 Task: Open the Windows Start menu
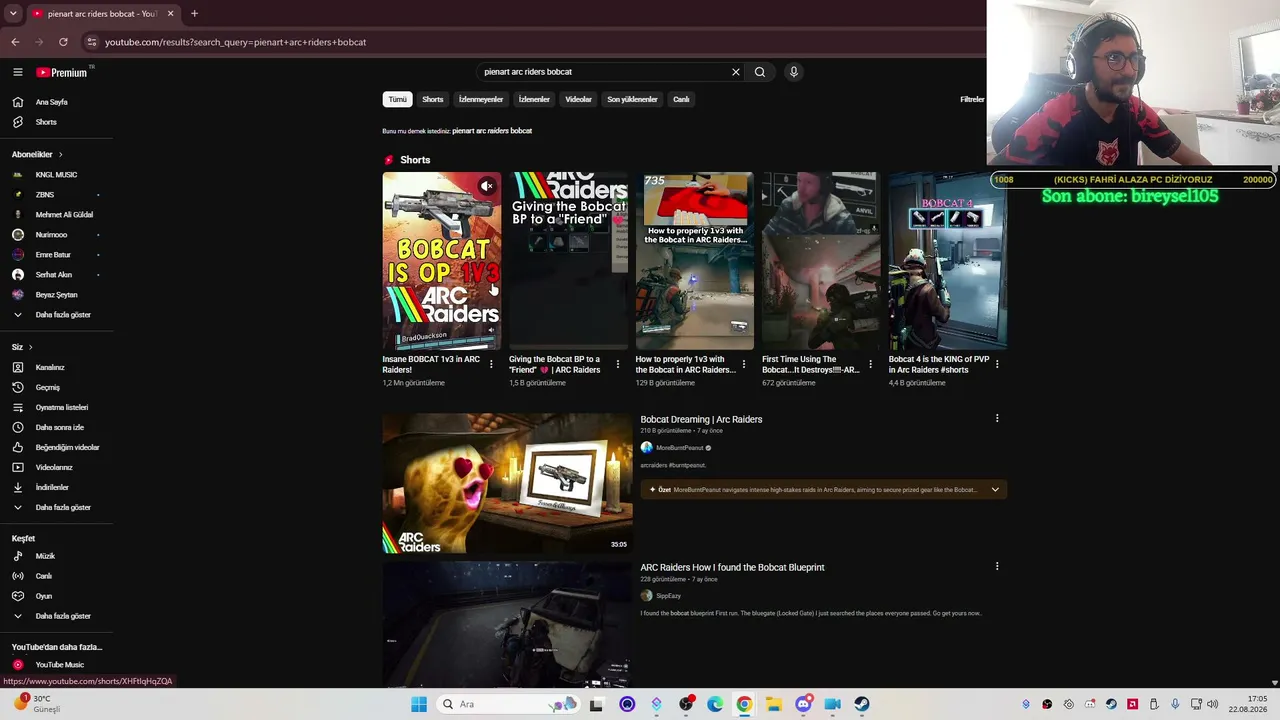point(418,704)
